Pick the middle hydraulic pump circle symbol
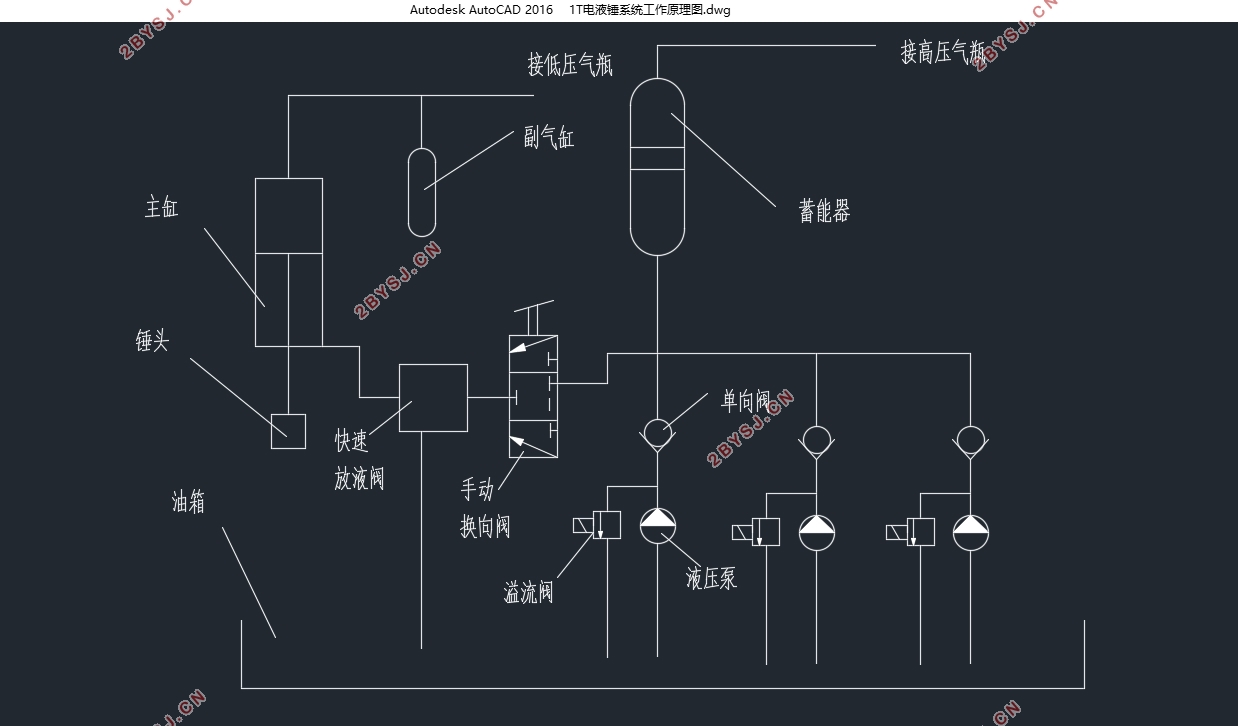The image size is (1238, 726). click(x=817, y=532)
